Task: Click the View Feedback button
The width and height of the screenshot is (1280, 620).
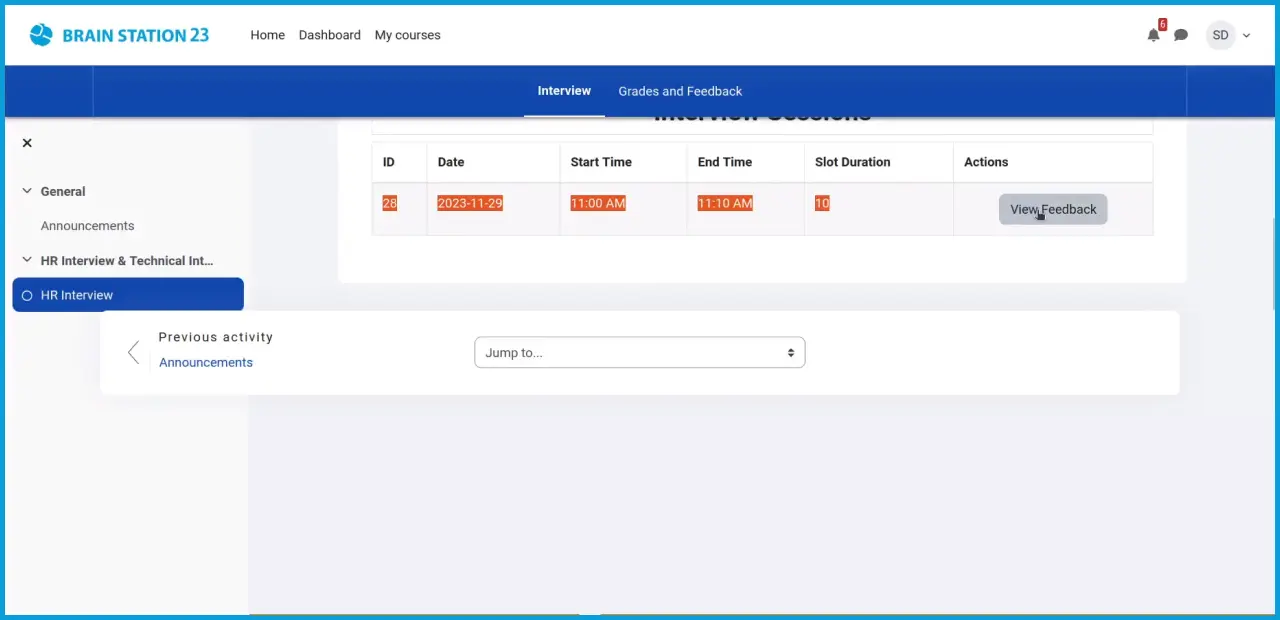Action: (x=1053, y=209)
